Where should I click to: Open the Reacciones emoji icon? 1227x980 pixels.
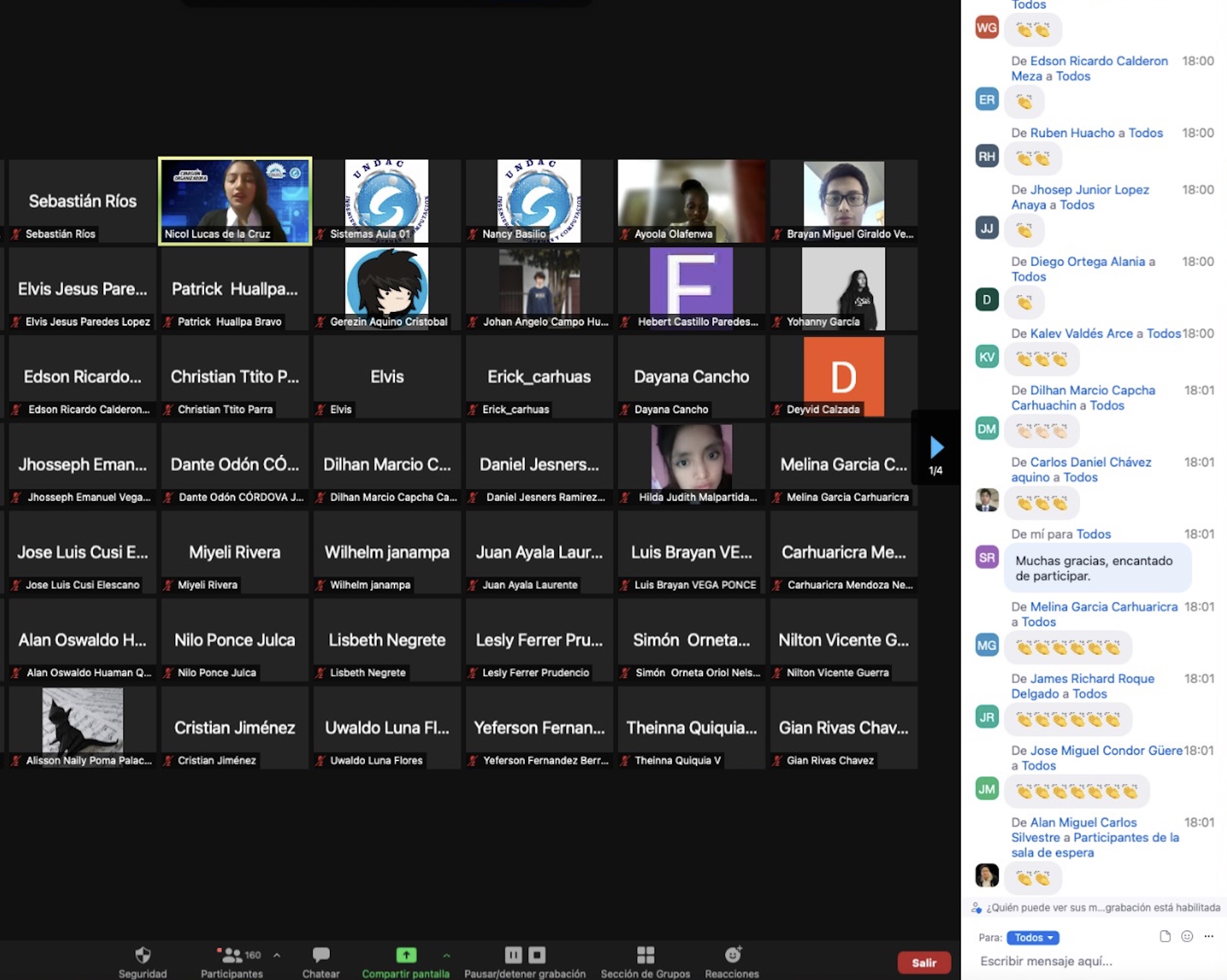tap(732, 954)
